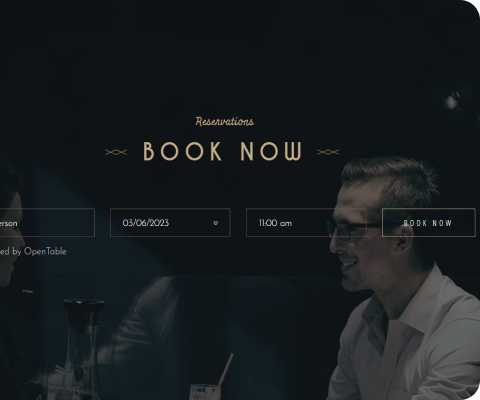Click the left diamond ornament beside Book Now heading
Screen dimensions: 480x400
(x=116, y=152)
